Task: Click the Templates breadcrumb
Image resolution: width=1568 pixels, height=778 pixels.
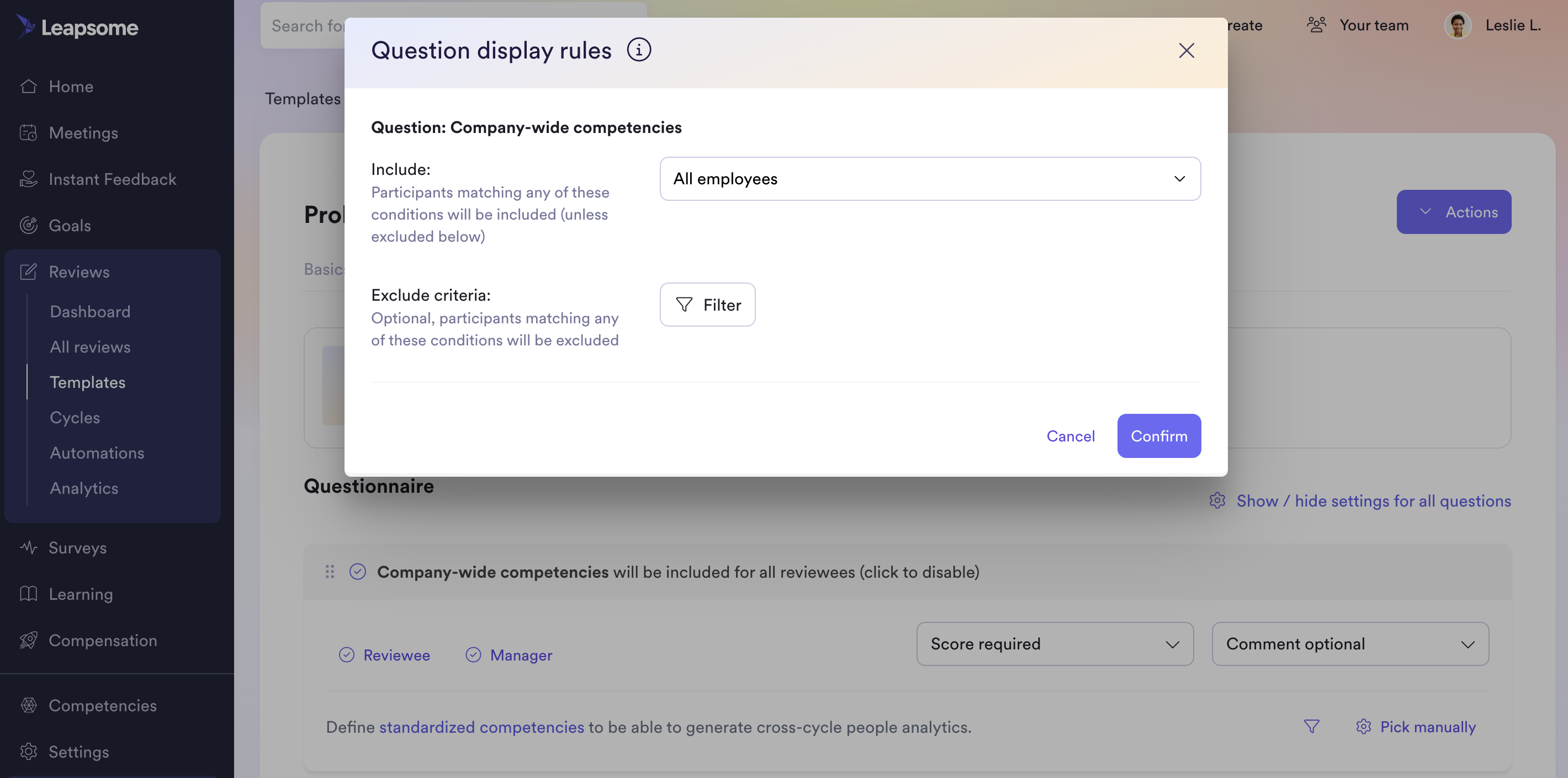Action: (x=303, y=99)
